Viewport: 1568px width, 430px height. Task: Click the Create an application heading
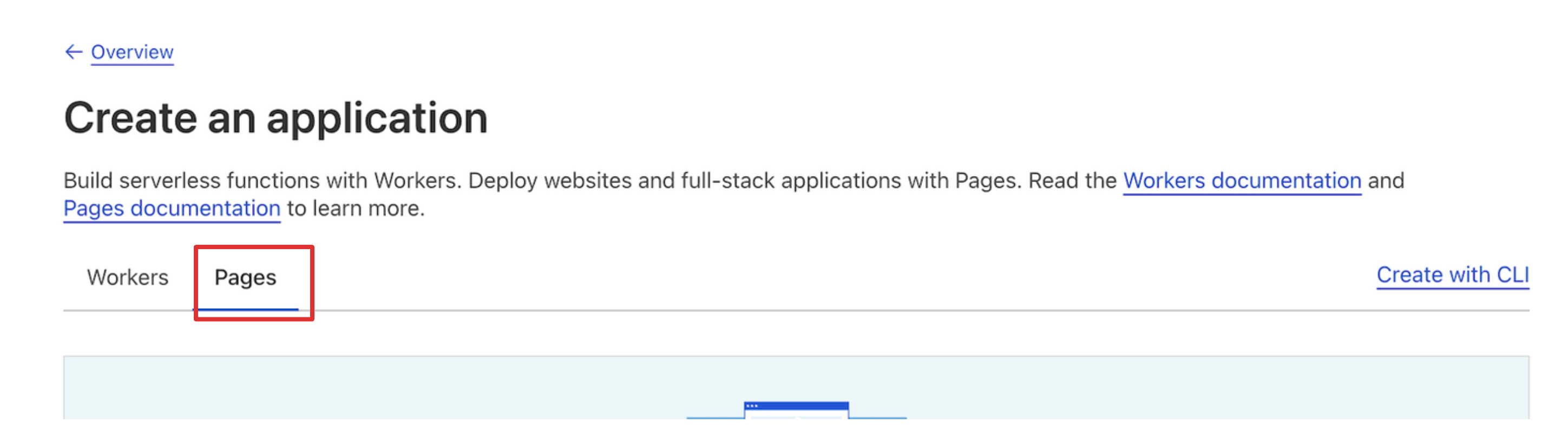click(x=275, y=118)
